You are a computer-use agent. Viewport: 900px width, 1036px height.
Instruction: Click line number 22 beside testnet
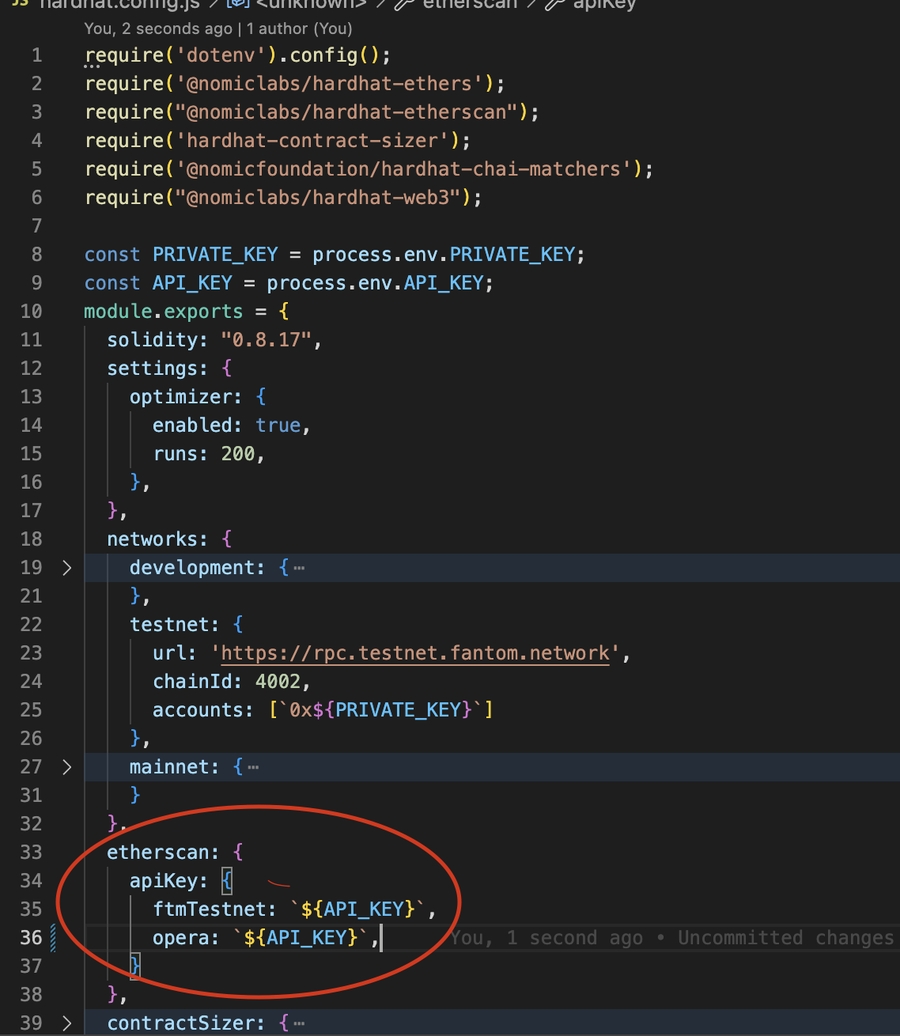pos(31,625)
